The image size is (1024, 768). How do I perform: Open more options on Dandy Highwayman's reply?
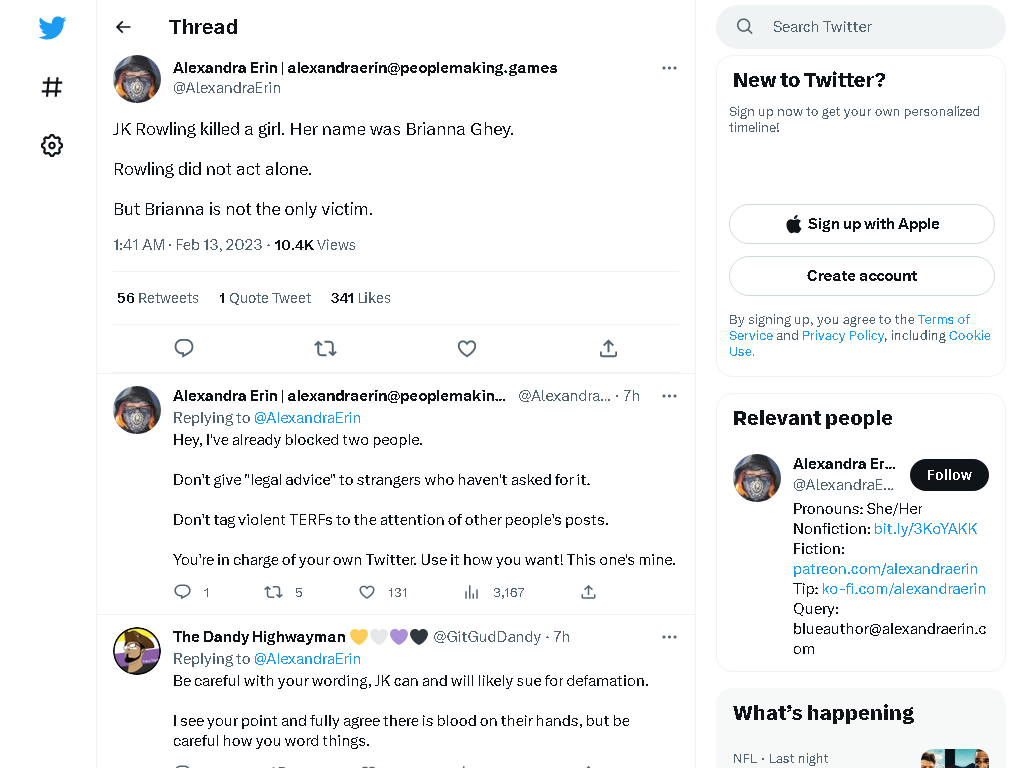pos(669,637)
